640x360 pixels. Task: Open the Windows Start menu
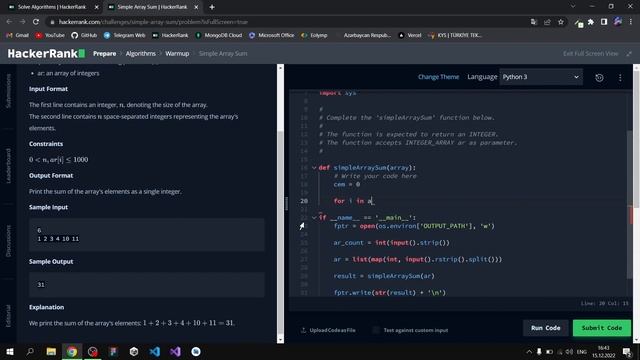pyautogui.click(x=10, y=351)
